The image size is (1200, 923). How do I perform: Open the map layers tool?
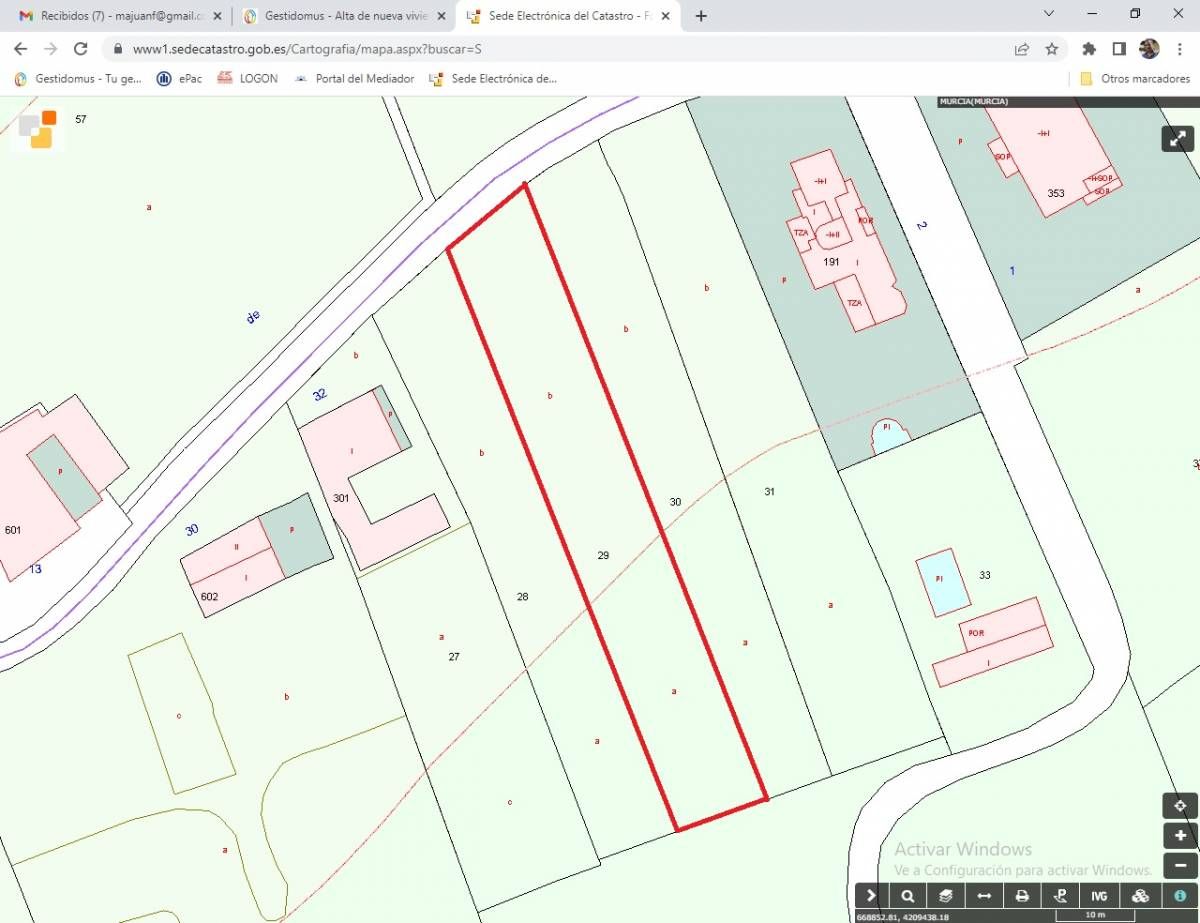click(945, 896)
